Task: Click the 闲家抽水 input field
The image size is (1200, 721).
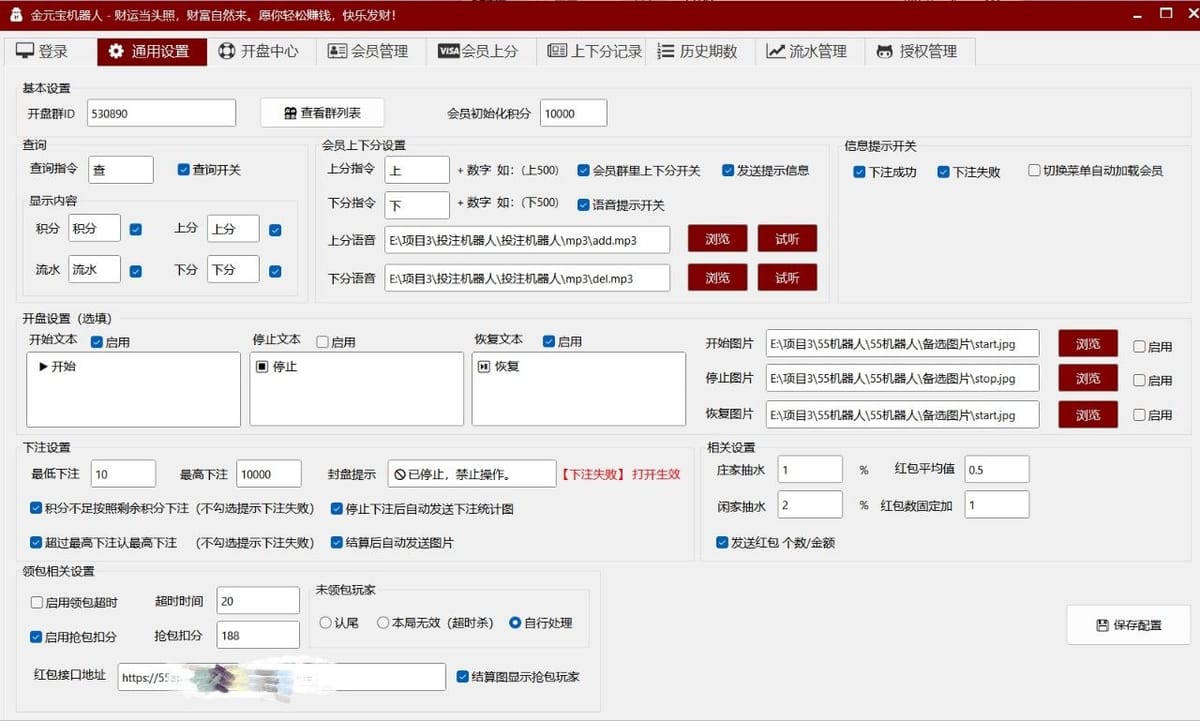Action: click(x=810, y=505)
